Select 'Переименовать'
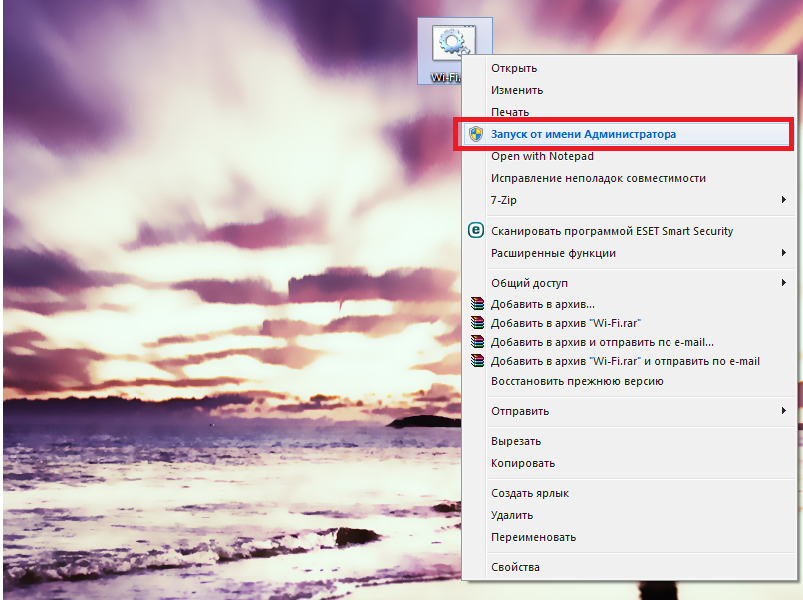This screenshot has width=803, height=600. (629, 538)
